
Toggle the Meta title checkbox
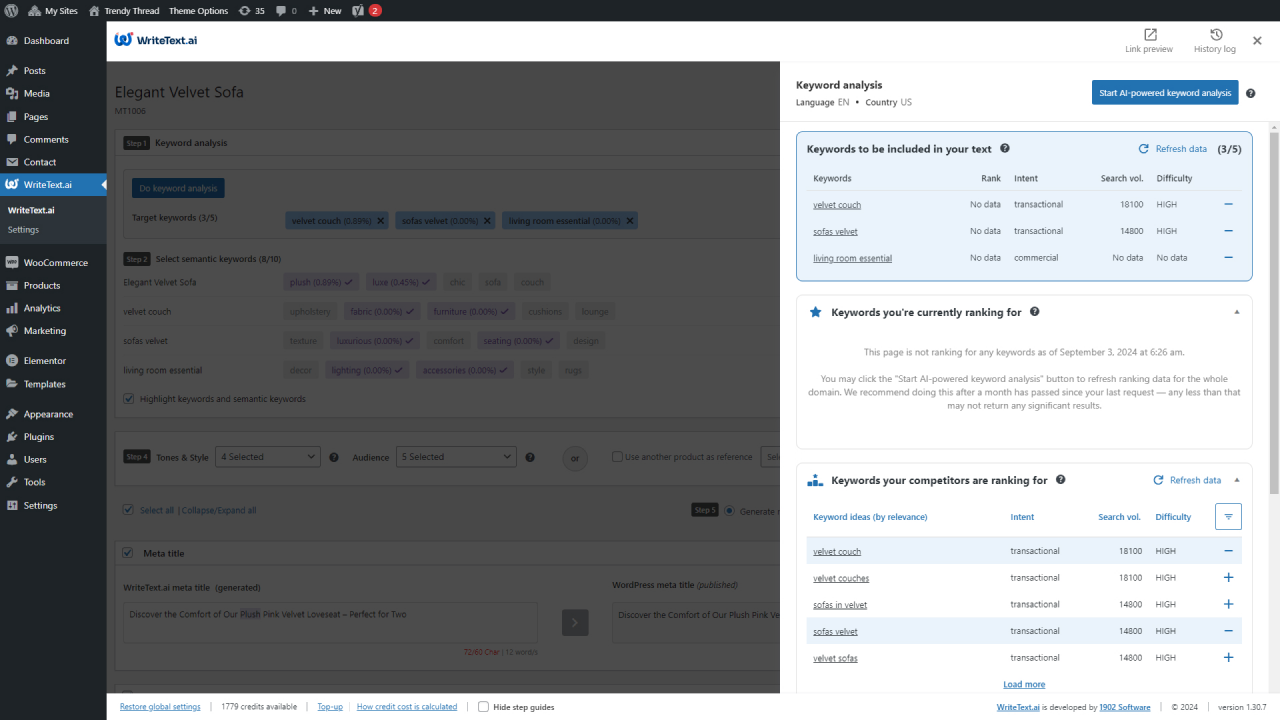coord(129,553)
